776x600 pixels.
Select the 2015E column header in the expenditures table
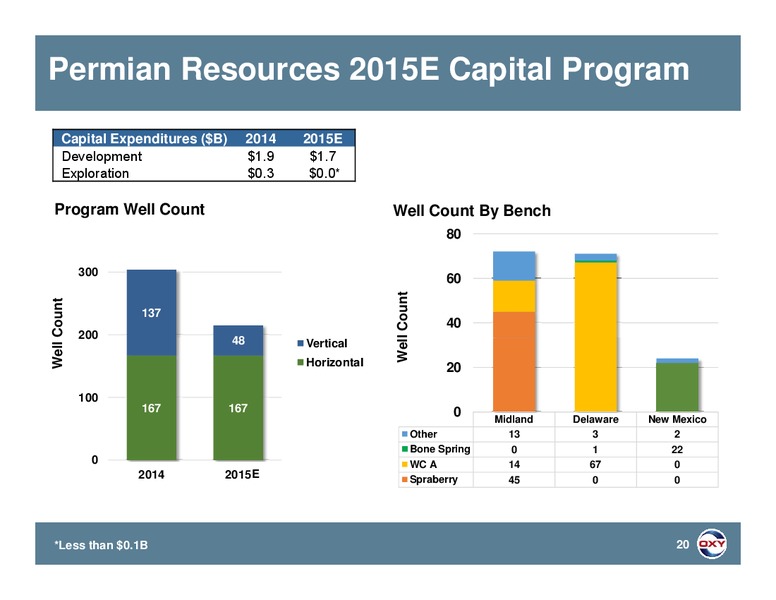coord(323,139)
